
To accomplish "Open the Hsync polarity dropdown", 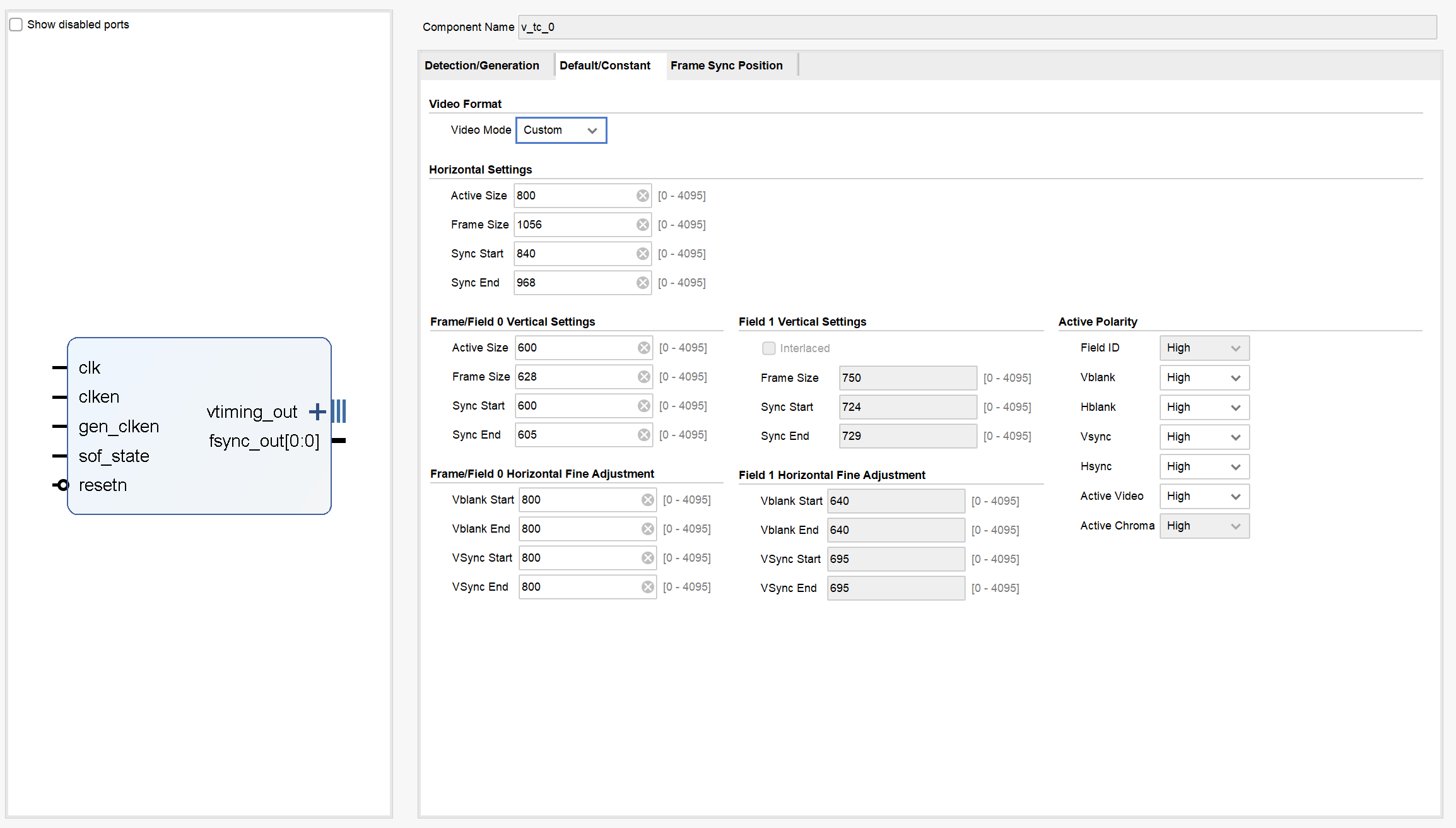I will coord(1204,467).
